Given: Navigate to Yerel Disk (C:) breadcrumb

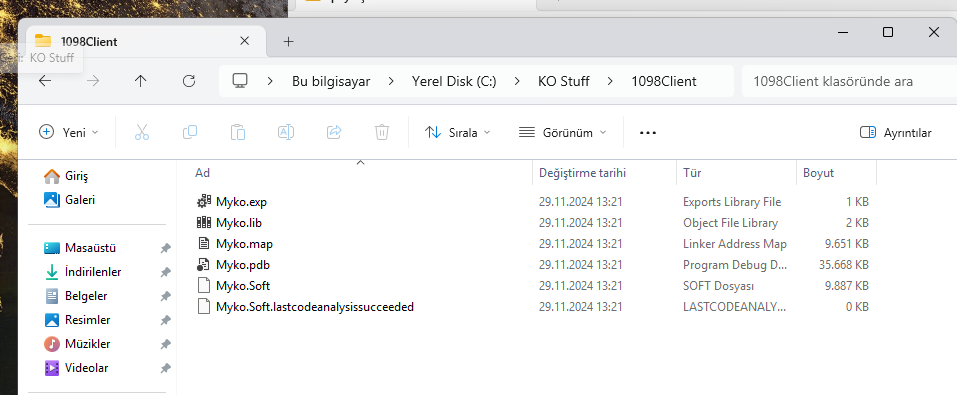Looking at the screenshot, I should pyautogui.click(x=454, y=81).
